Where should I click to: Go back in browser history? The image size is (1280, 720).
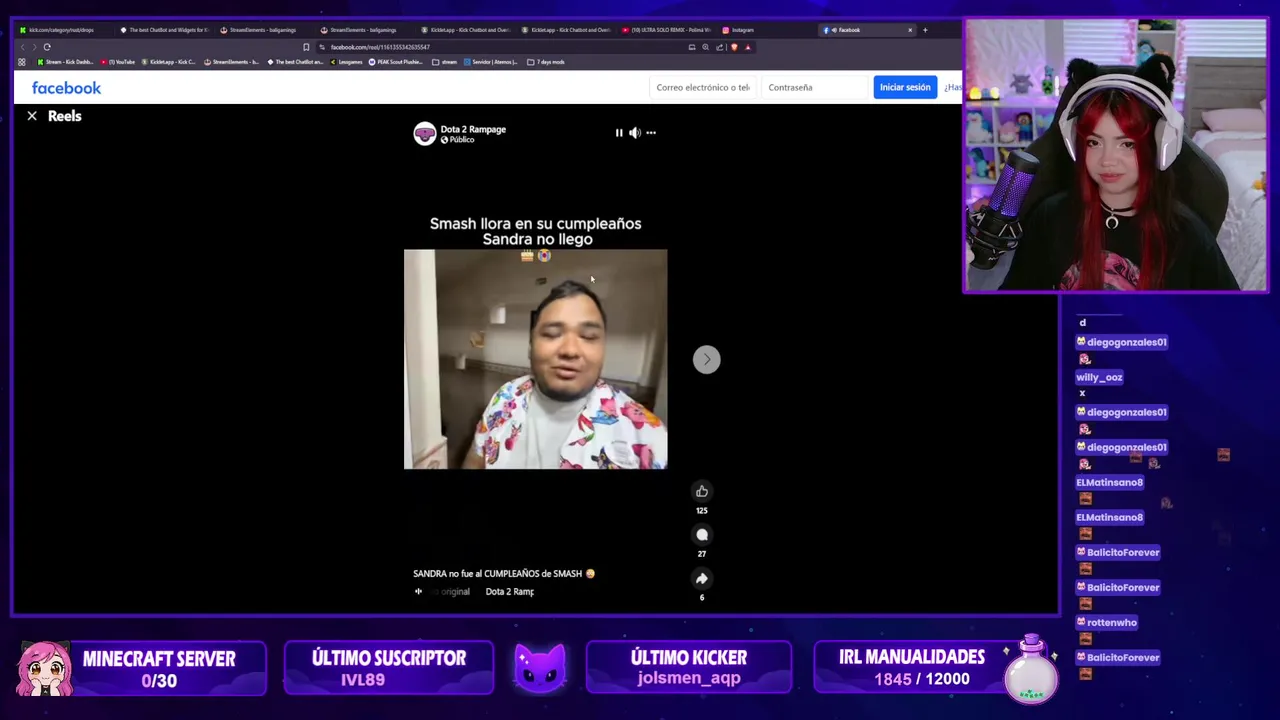[22, 47]
